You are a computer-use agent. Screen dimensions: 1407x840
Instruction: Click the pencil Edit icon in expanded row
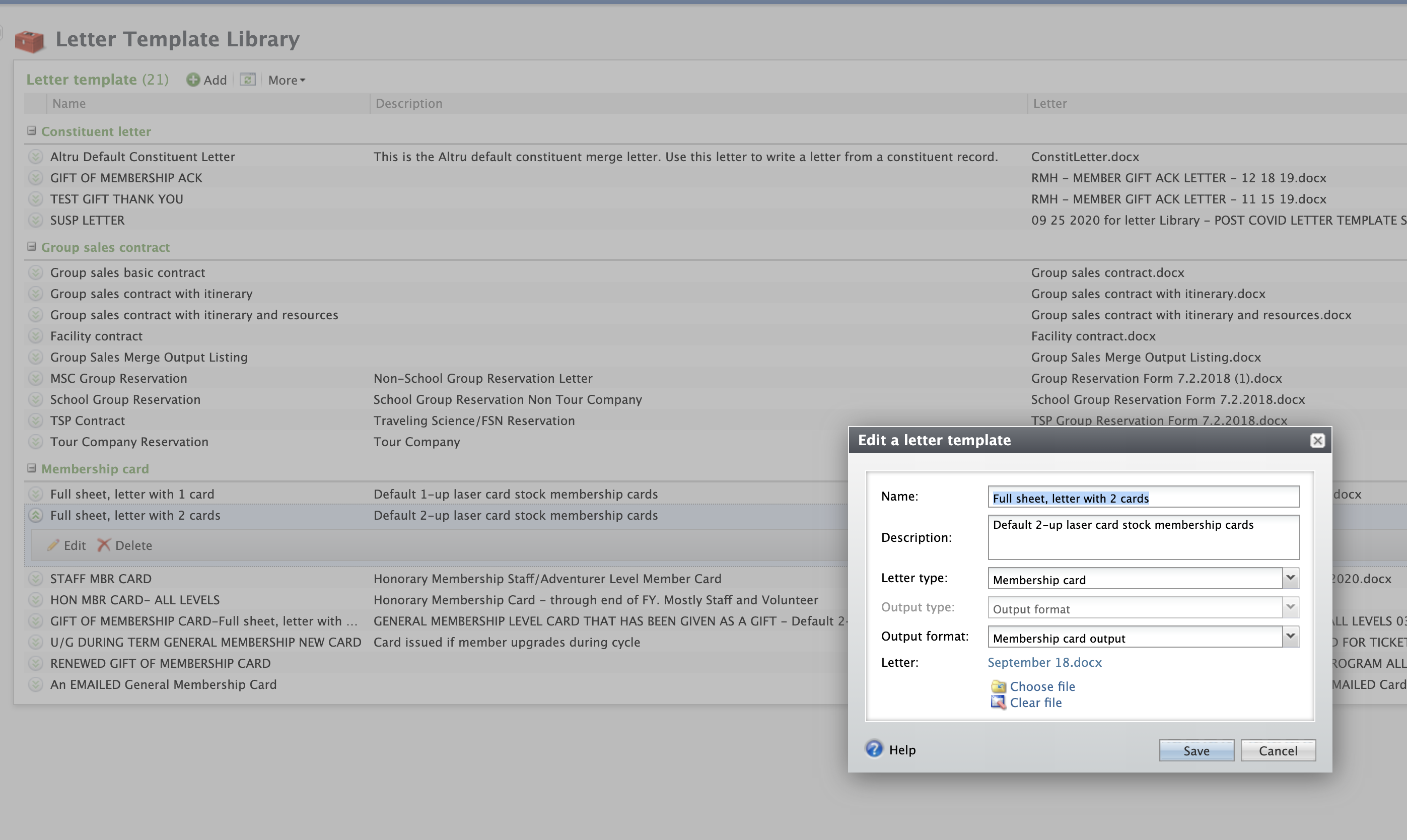53,545
